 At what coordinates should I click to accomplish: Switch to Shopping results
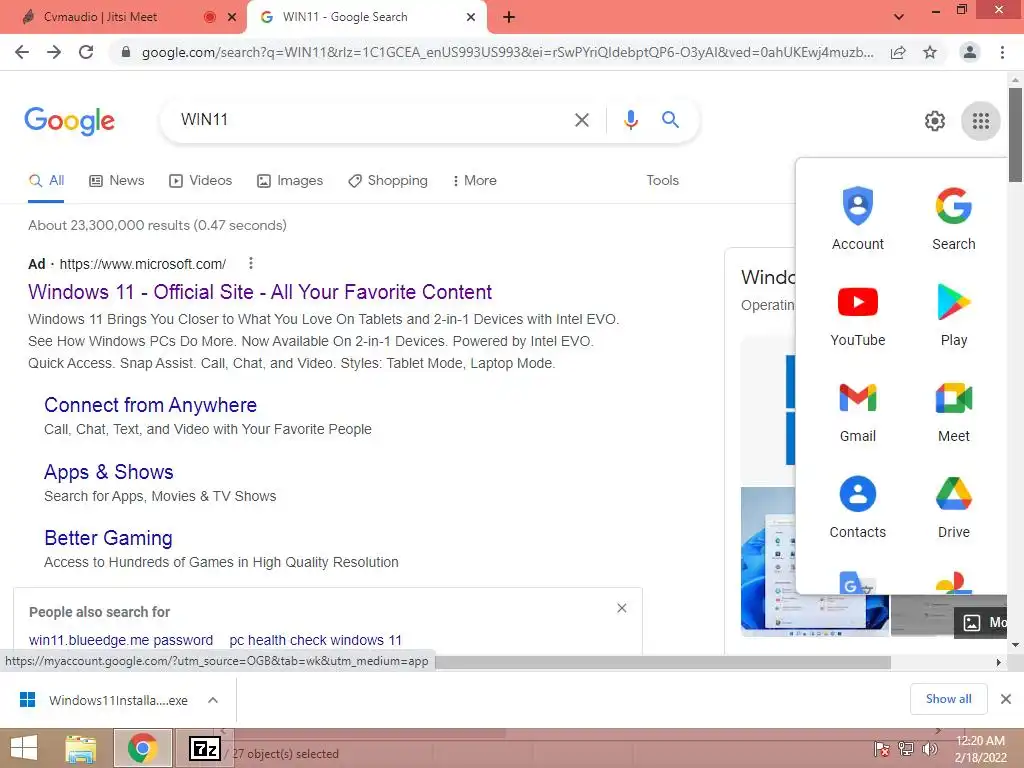(x=388, y=181)
